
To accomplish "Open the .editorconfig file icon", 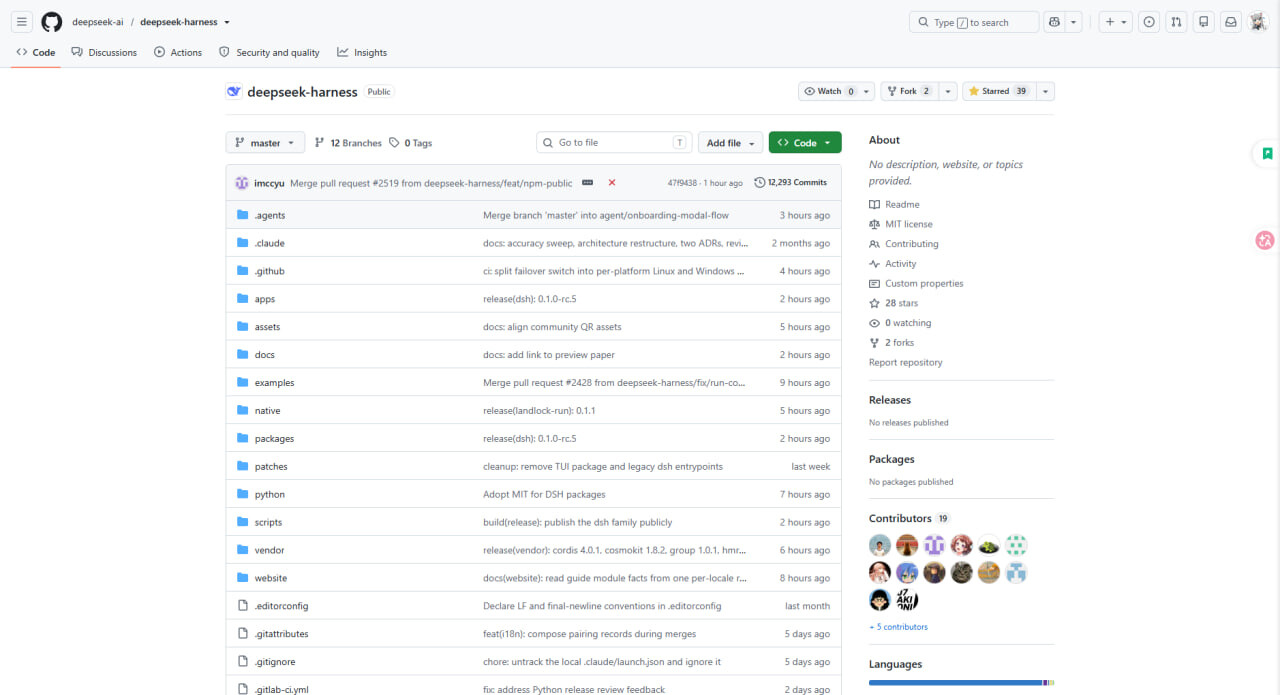I will pos(242,606).
